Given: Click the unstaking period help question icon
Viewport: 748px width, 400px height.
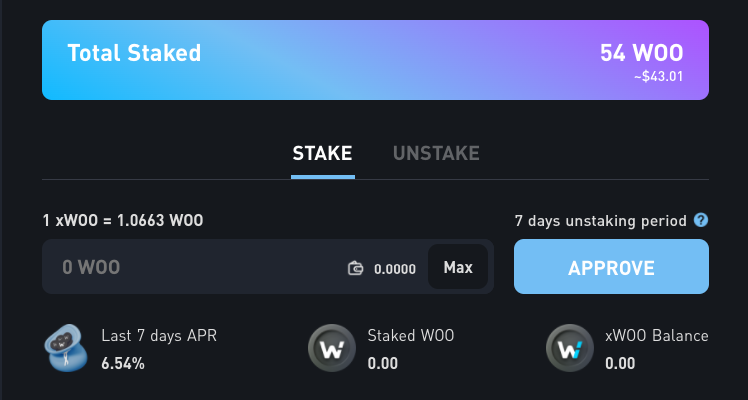Looking at the screenshot, I should (x=701, y=220).
